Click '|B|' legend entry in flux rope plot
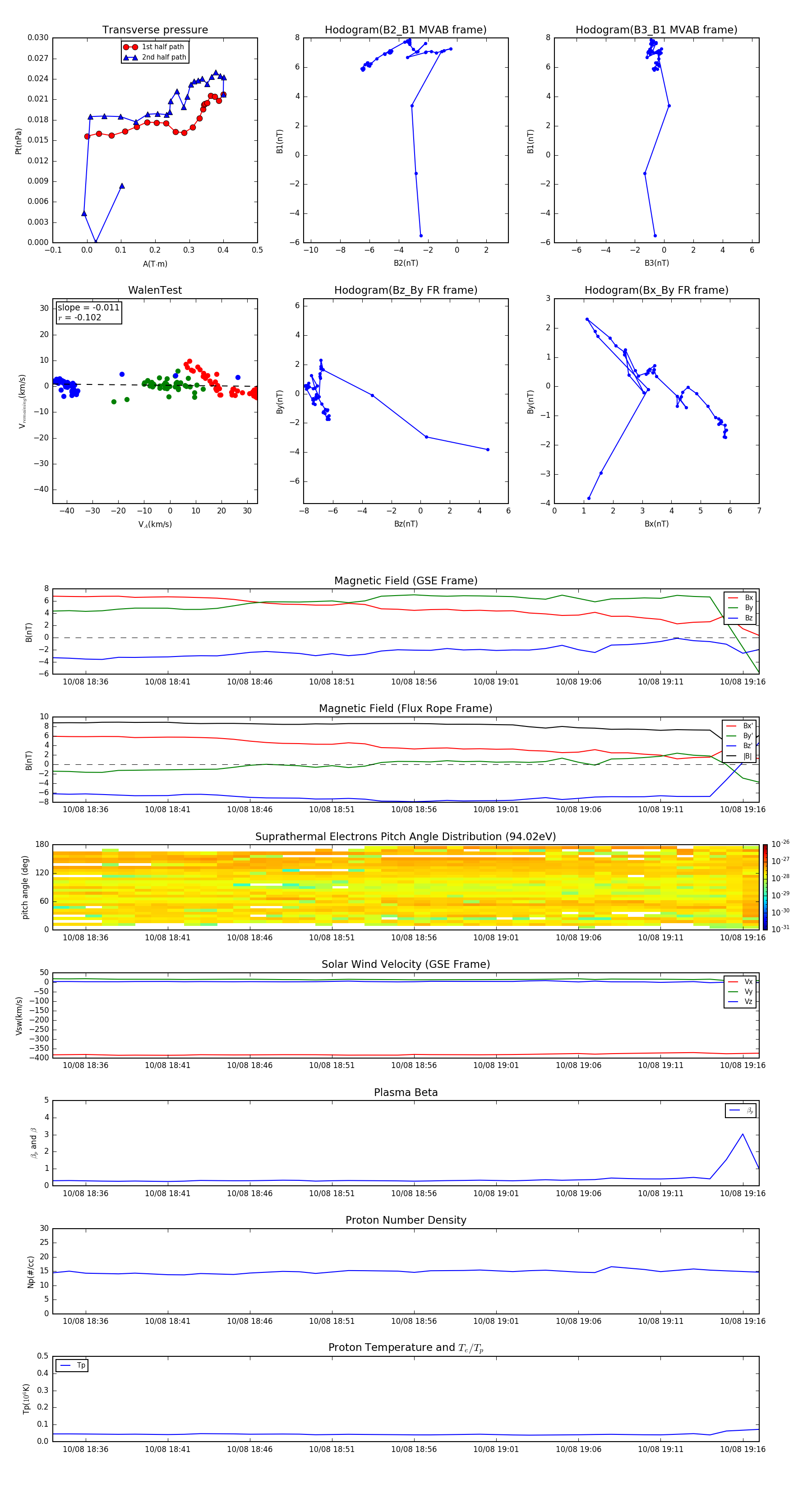Screen dimensions: 812x1489 coord(739,756)
